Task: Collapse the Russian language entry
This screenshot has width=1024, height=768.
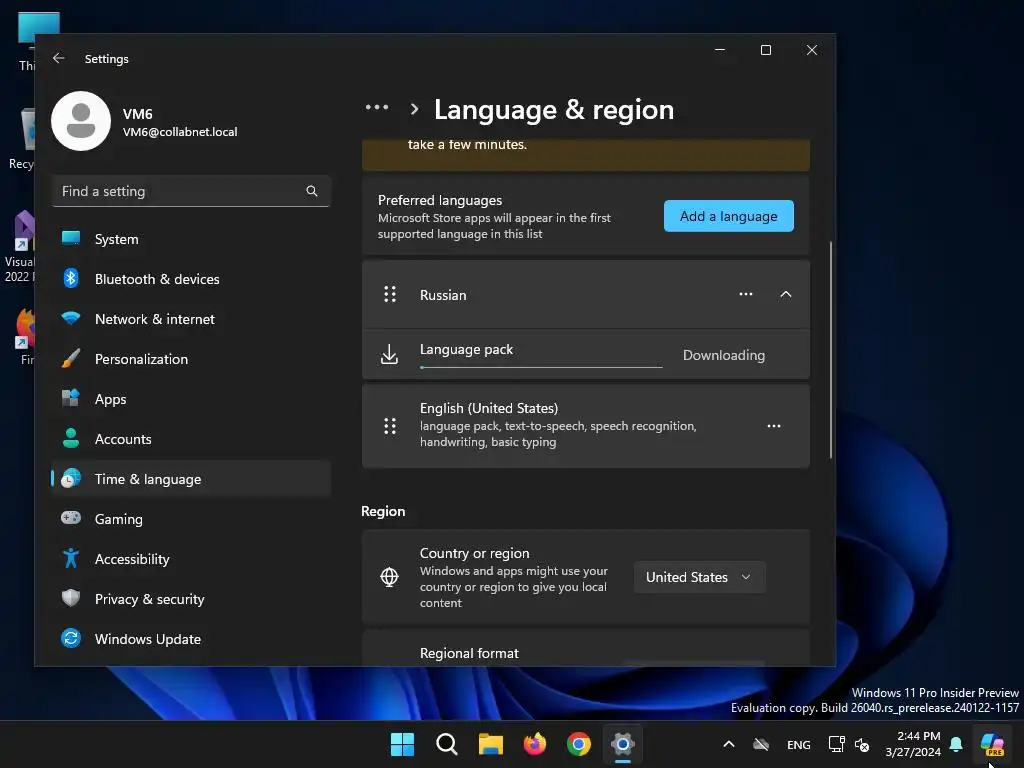Action: (786, 295)
